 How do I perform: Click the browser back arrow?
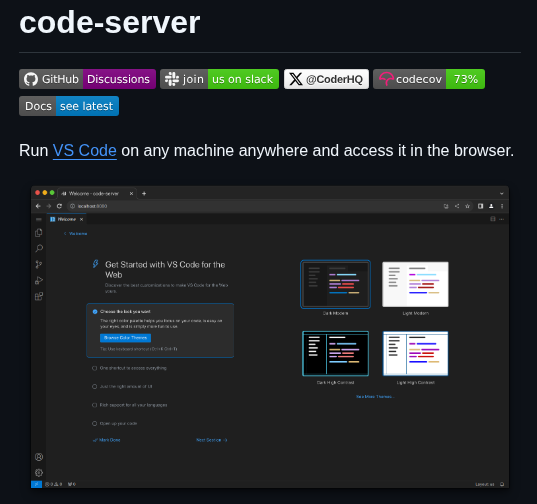coord(38,206)
